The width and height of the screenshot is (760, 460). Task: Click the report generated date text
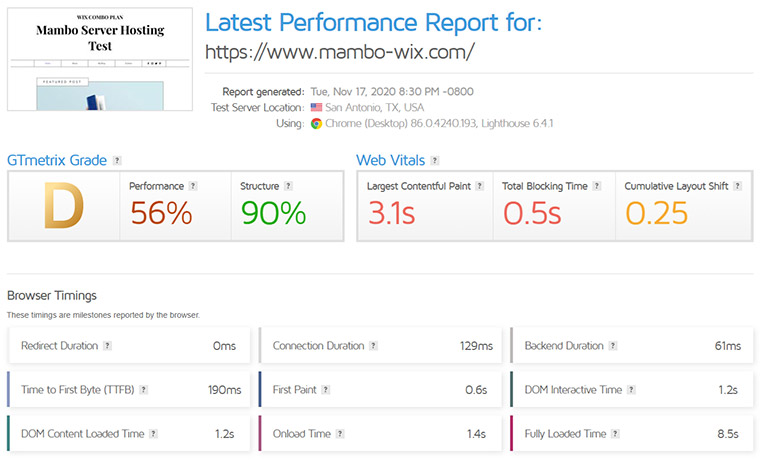point(392,92)
